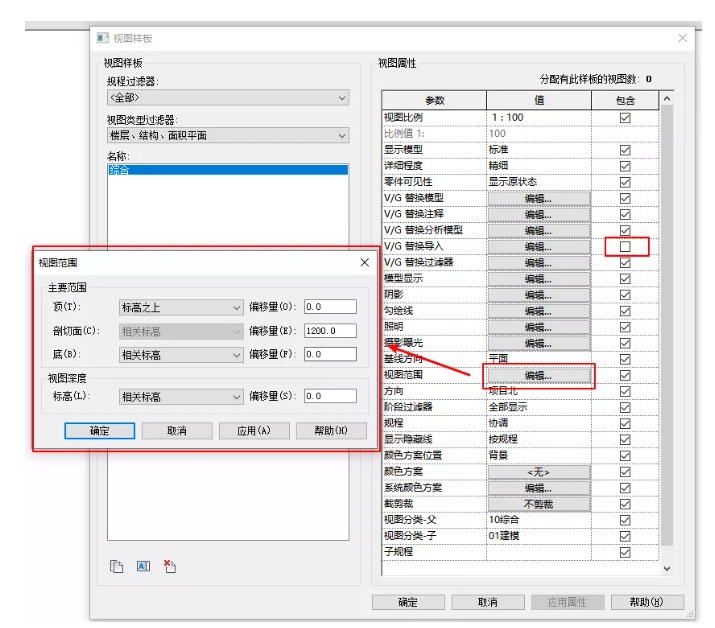Click the duplicate view template icon
Image resolution: width=715 pixels, height=628 pixels.
click(116, 566)
